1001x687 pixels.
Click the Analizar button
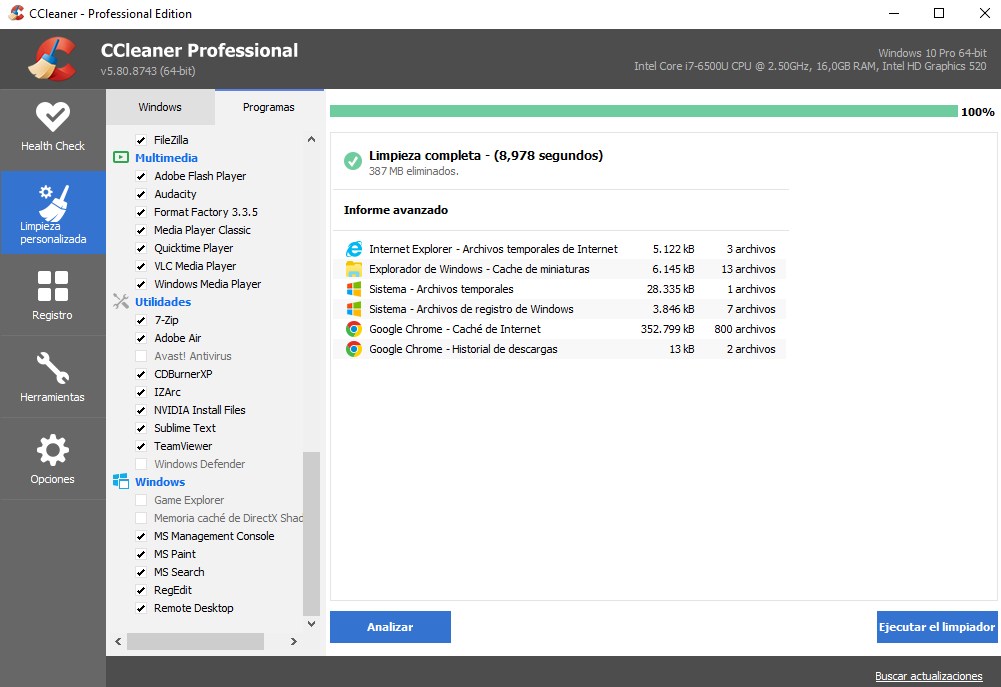coord(390,627)
